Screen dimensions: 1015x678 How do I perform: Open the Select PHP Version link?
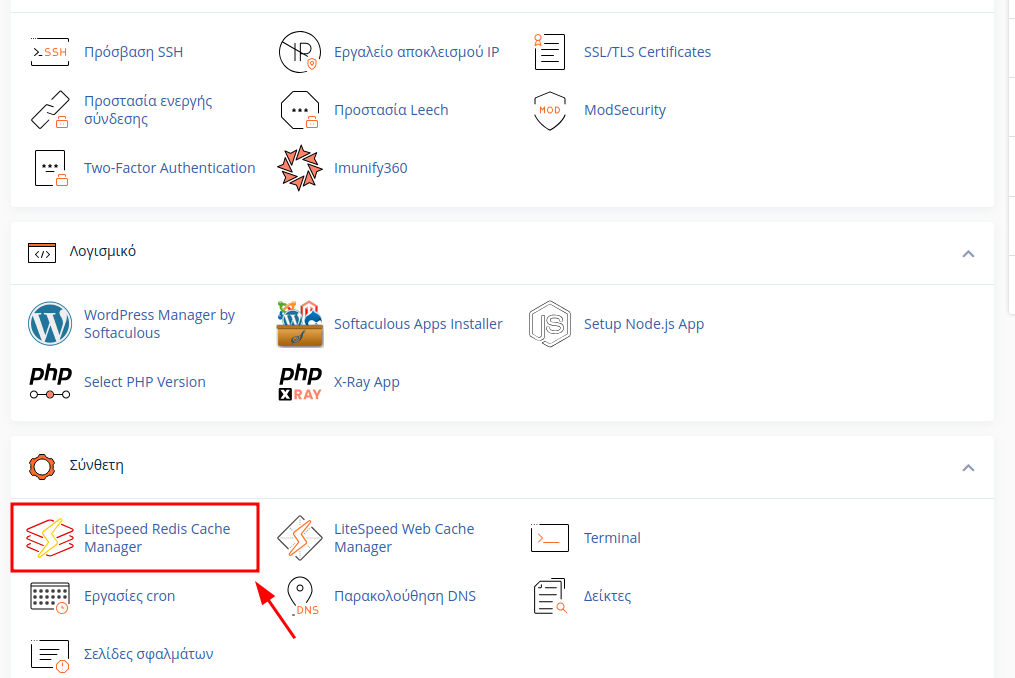pos(145,382)
